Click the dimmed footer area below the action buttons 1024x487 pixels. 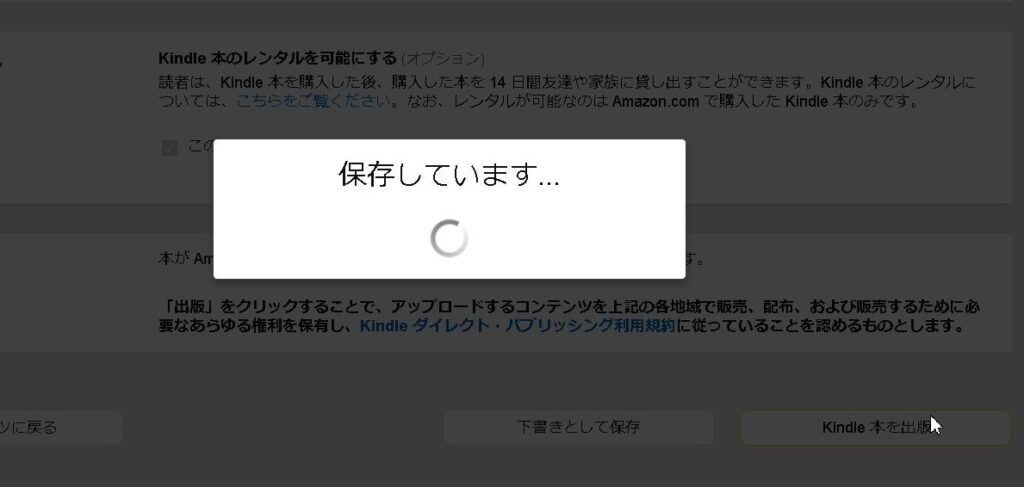coord(512,467)
